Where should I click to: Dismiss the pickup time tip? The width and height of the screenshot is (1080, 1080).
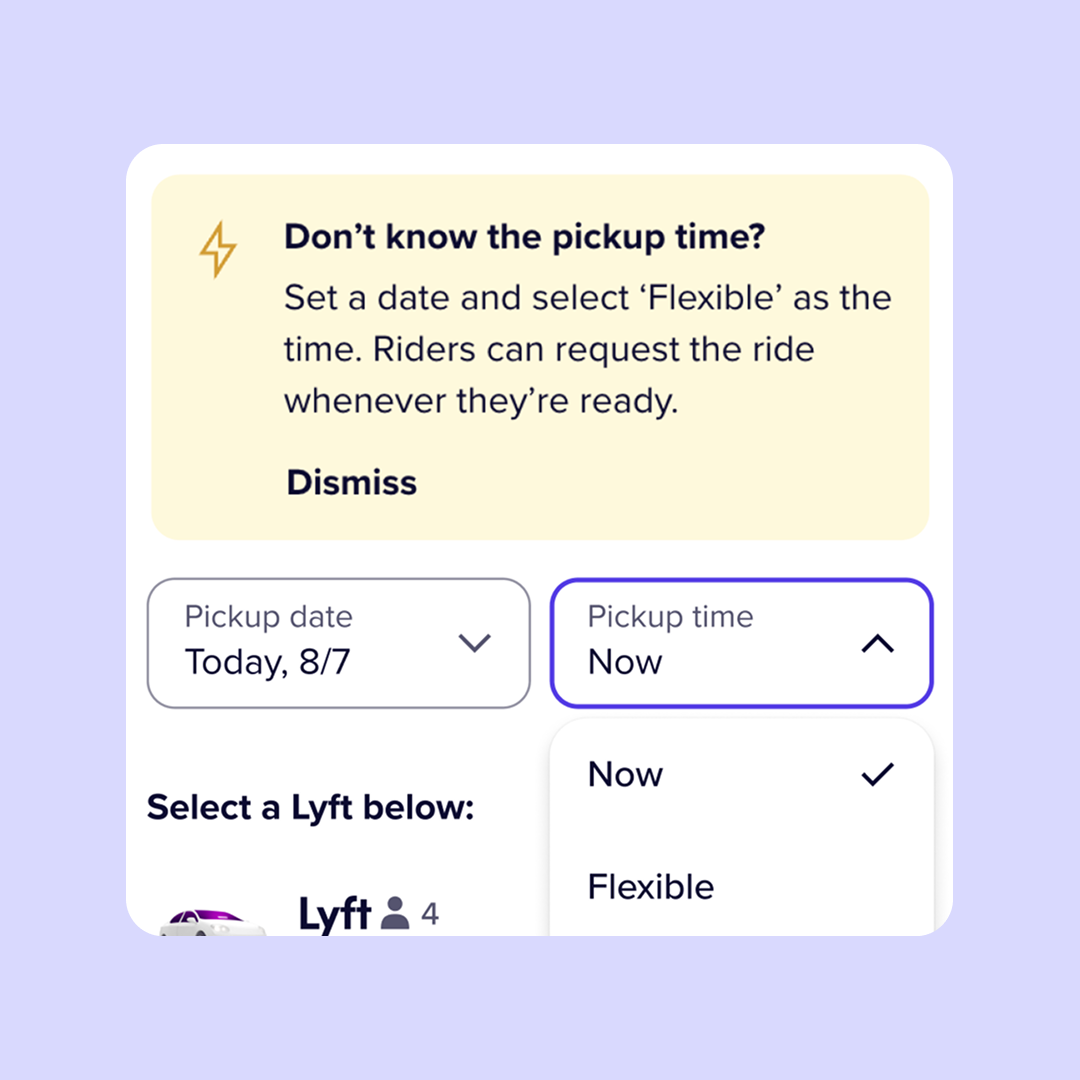pos(351,482)
